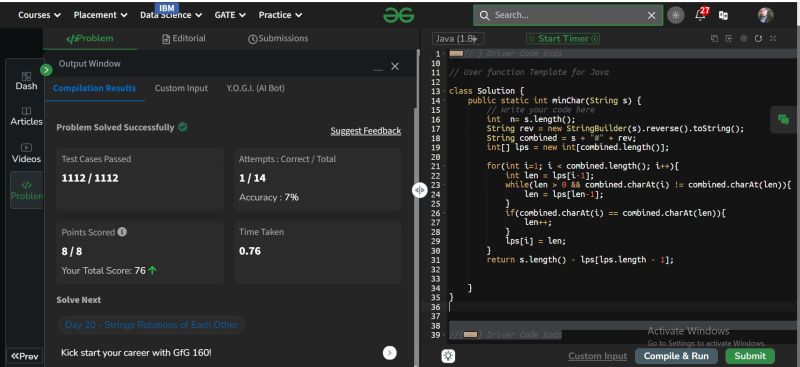Open the green chat bubble icon
Image resolution: width=800 pixels, height=367 pixels.
tap(783, 120)
